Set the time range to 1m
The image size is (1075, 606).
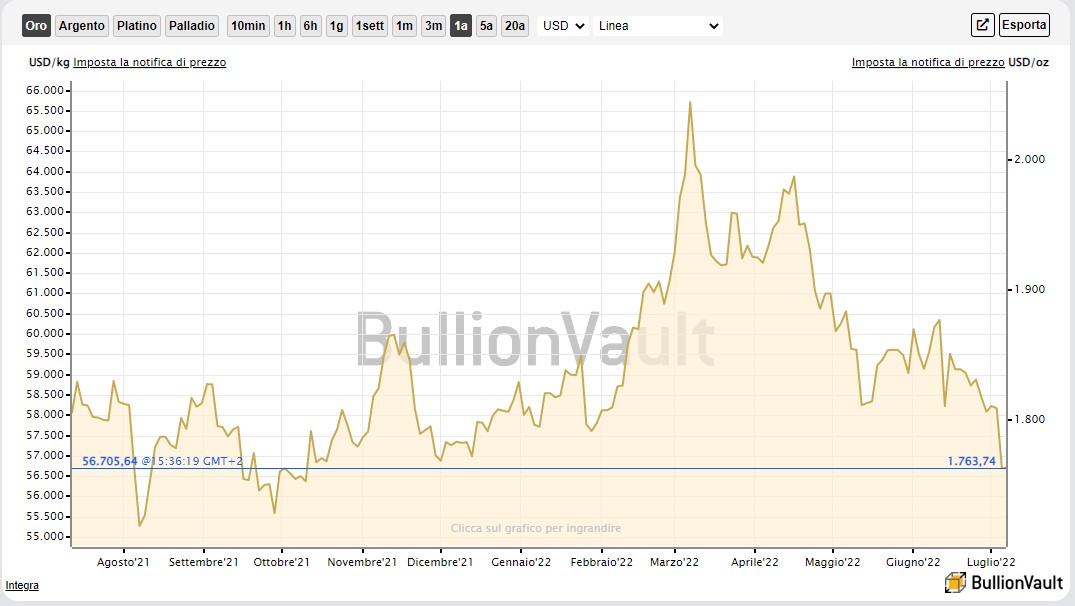404,26
